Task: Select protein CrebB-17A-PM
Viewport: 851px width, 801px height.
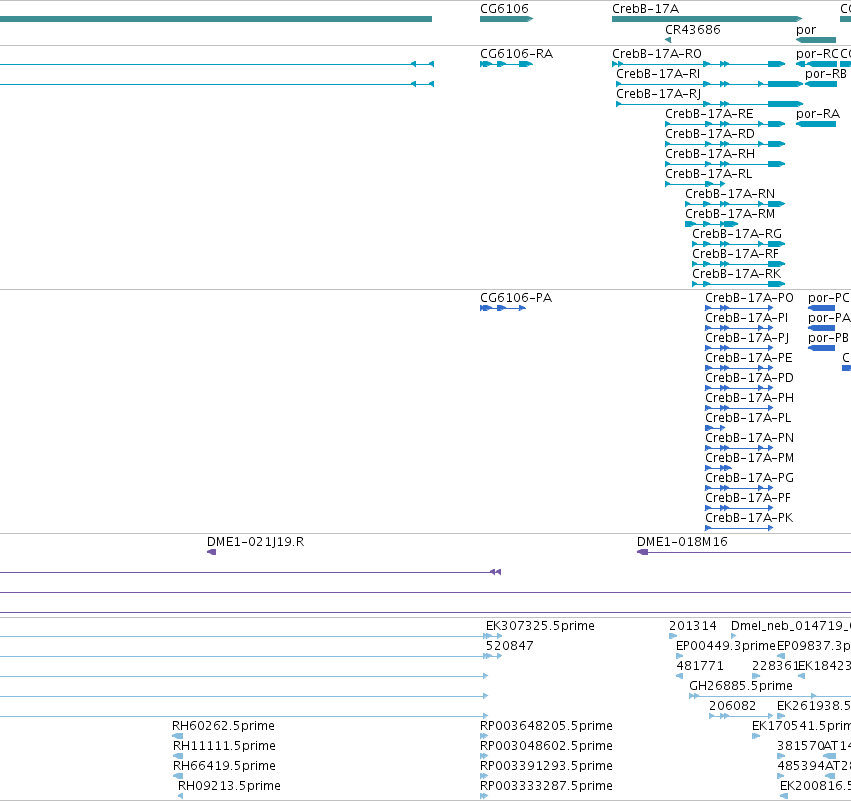Action: [750, 459]
